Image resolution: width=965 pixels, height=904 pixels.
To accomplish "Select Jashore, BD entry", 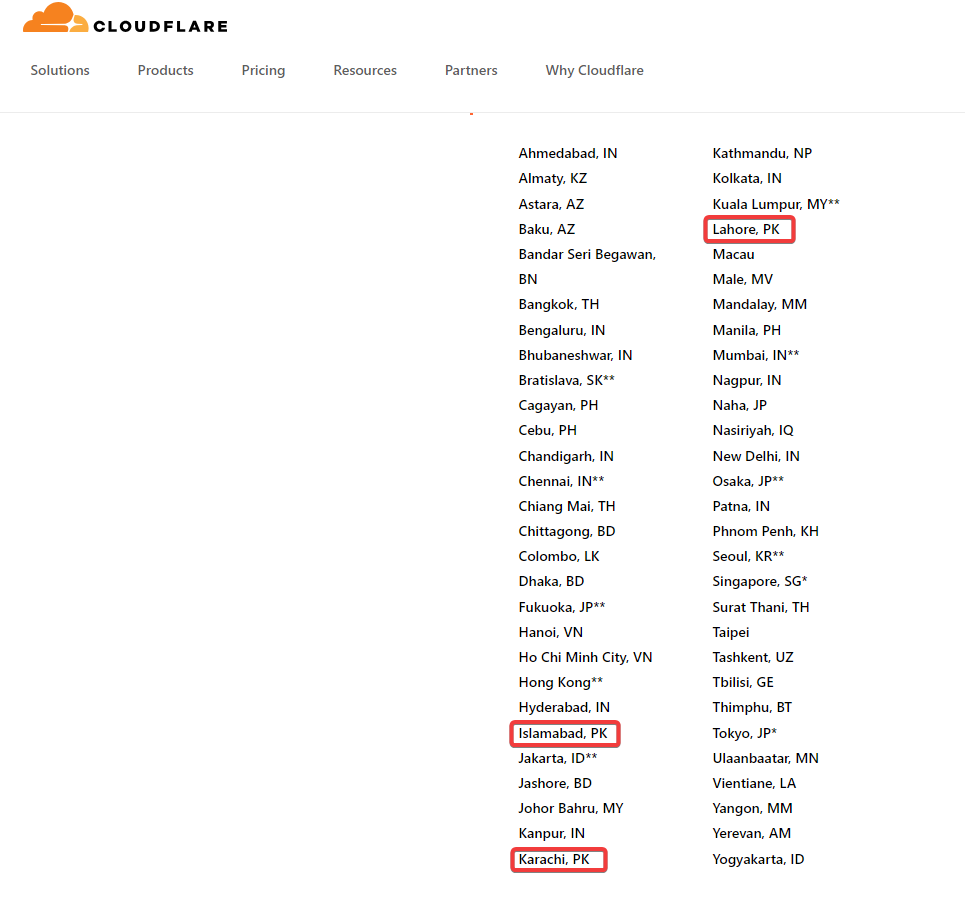I will (555, 784).
